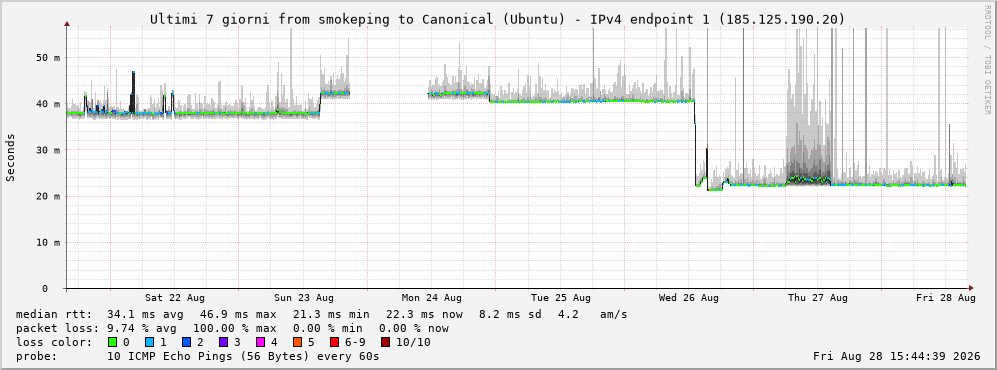
Task: Click the Wed 26 Aug axis label
Action: pyautogui.click(x=689, y=298)
